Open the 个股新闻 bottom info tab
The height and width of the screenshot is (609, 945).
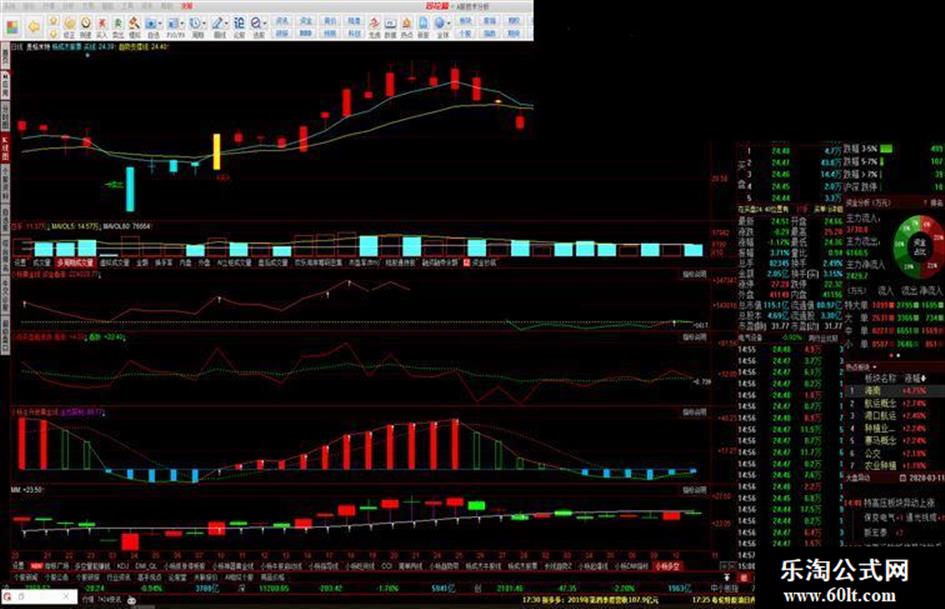point(26,578)
